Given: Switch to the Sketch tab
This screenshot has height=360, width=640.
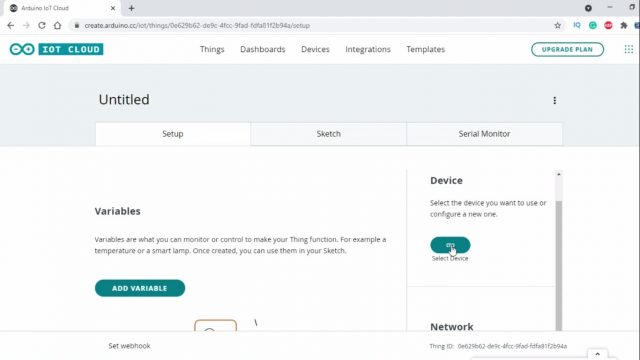Looking at the screenshot, I should coord(329,134).
